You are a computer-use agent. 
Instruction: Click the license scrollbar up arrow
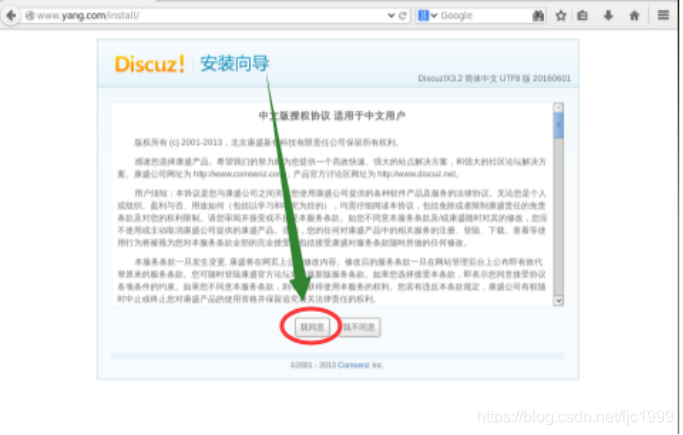click(x=558, y=107)
